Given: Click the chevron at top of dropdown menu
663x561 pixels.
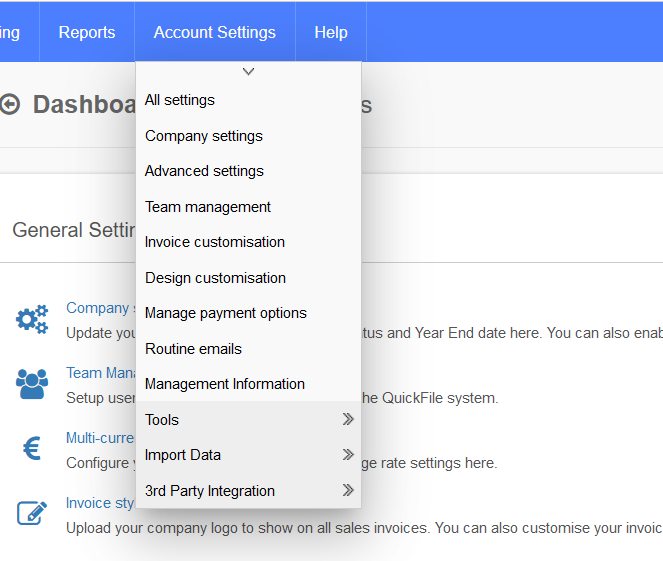Looking at the screenshot, I should 248,71.
